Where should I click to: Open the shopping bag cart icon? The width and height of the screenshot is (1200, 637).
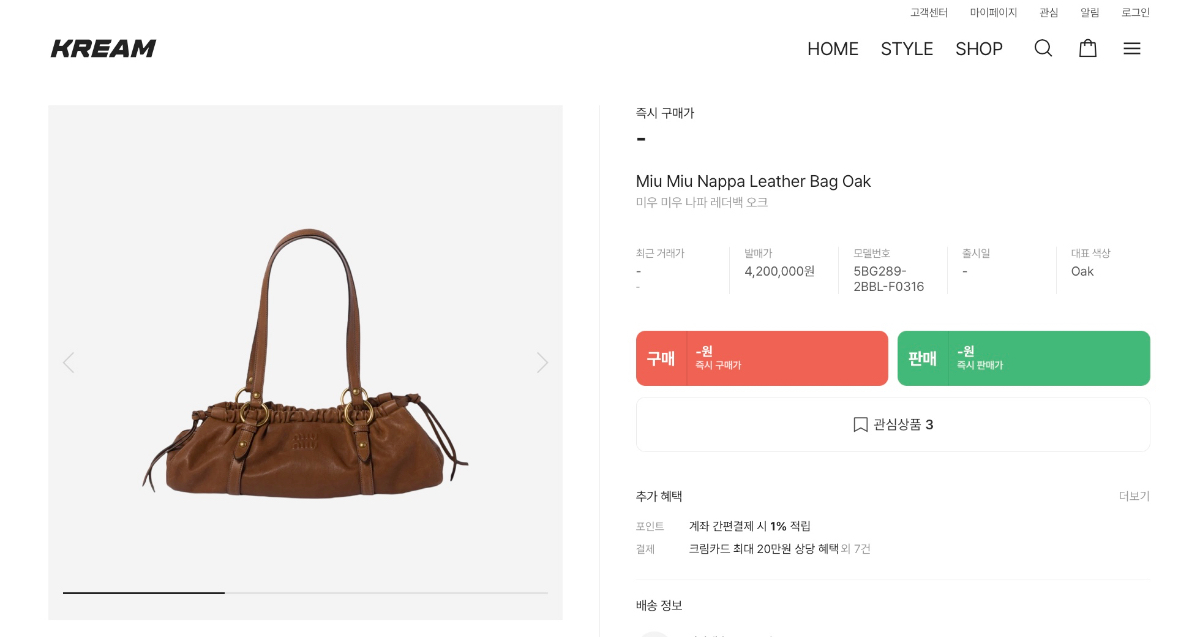[1088, 48]
